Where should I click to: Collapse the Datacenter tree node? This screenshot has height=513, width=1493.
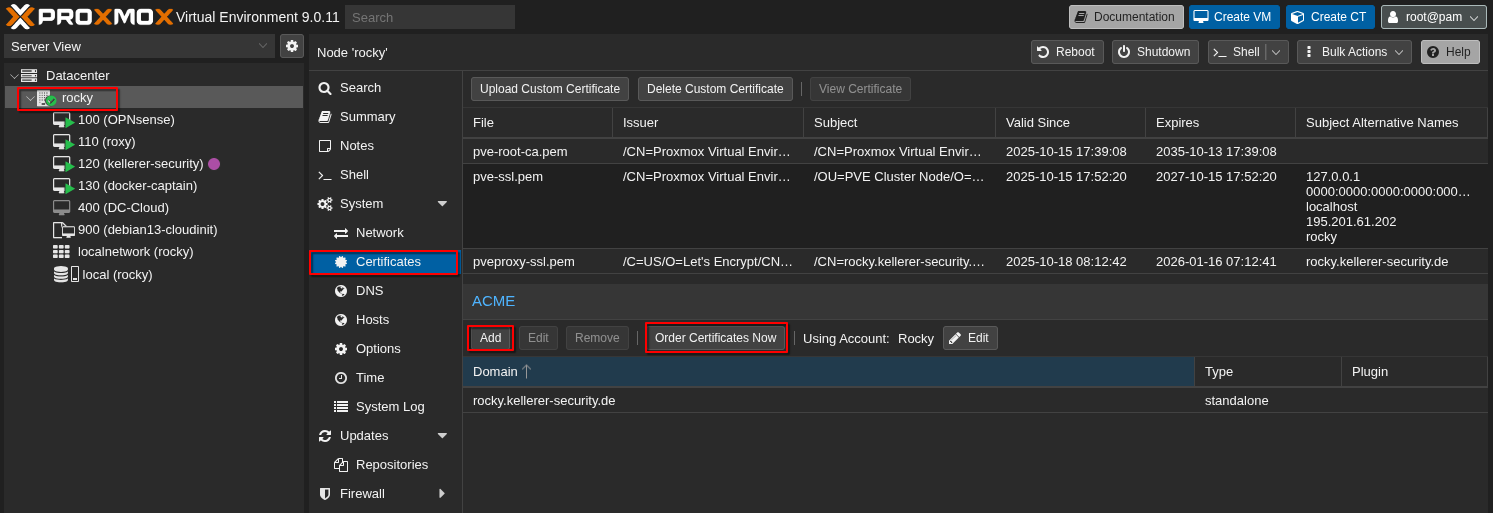[x=13, y=76]
